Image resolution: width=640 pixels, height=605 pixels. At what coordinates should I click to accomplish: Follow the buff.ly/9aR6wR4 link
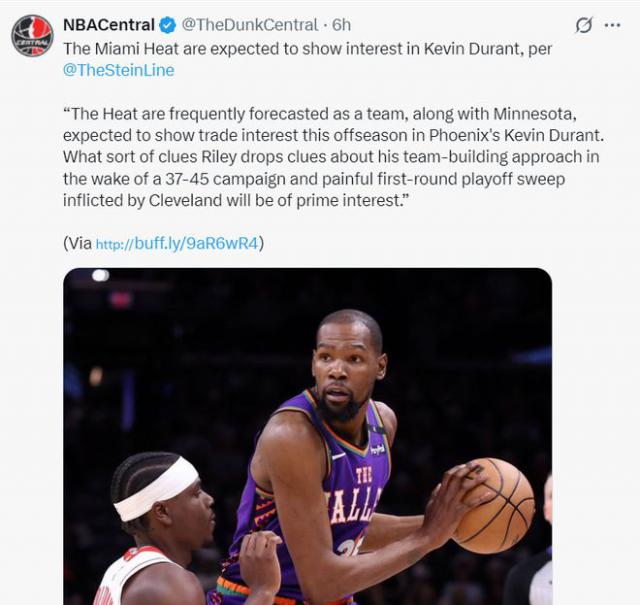[177, 243]
